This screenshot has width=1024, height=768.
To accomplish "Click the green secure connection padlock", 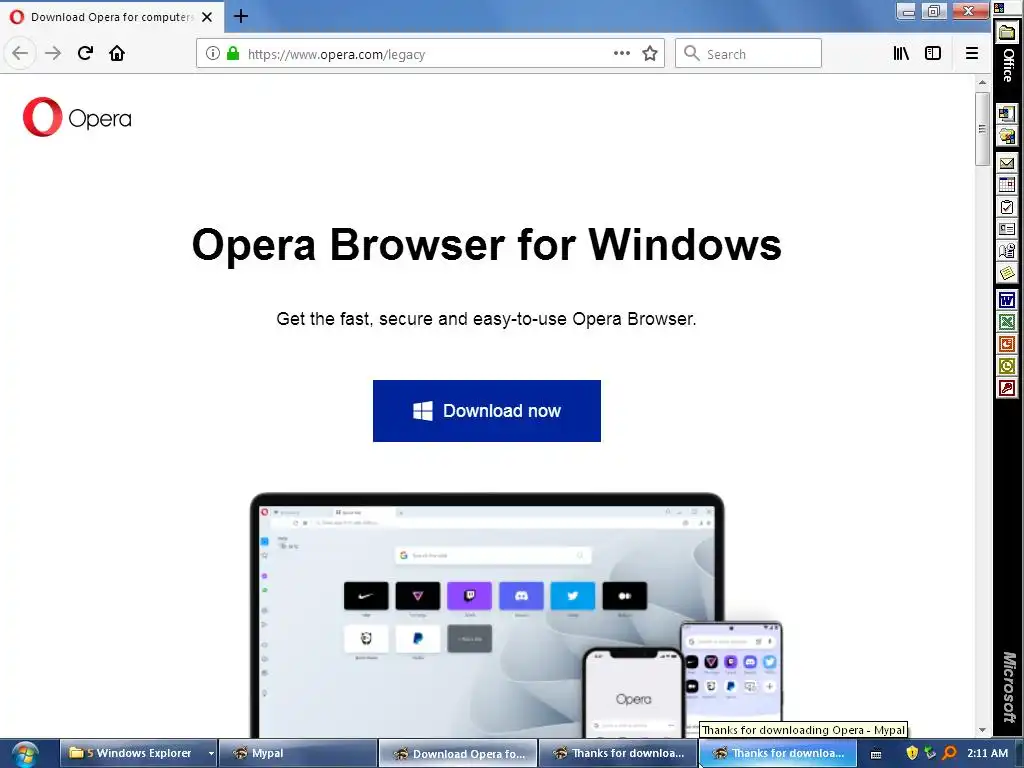I will pos(232,53).
